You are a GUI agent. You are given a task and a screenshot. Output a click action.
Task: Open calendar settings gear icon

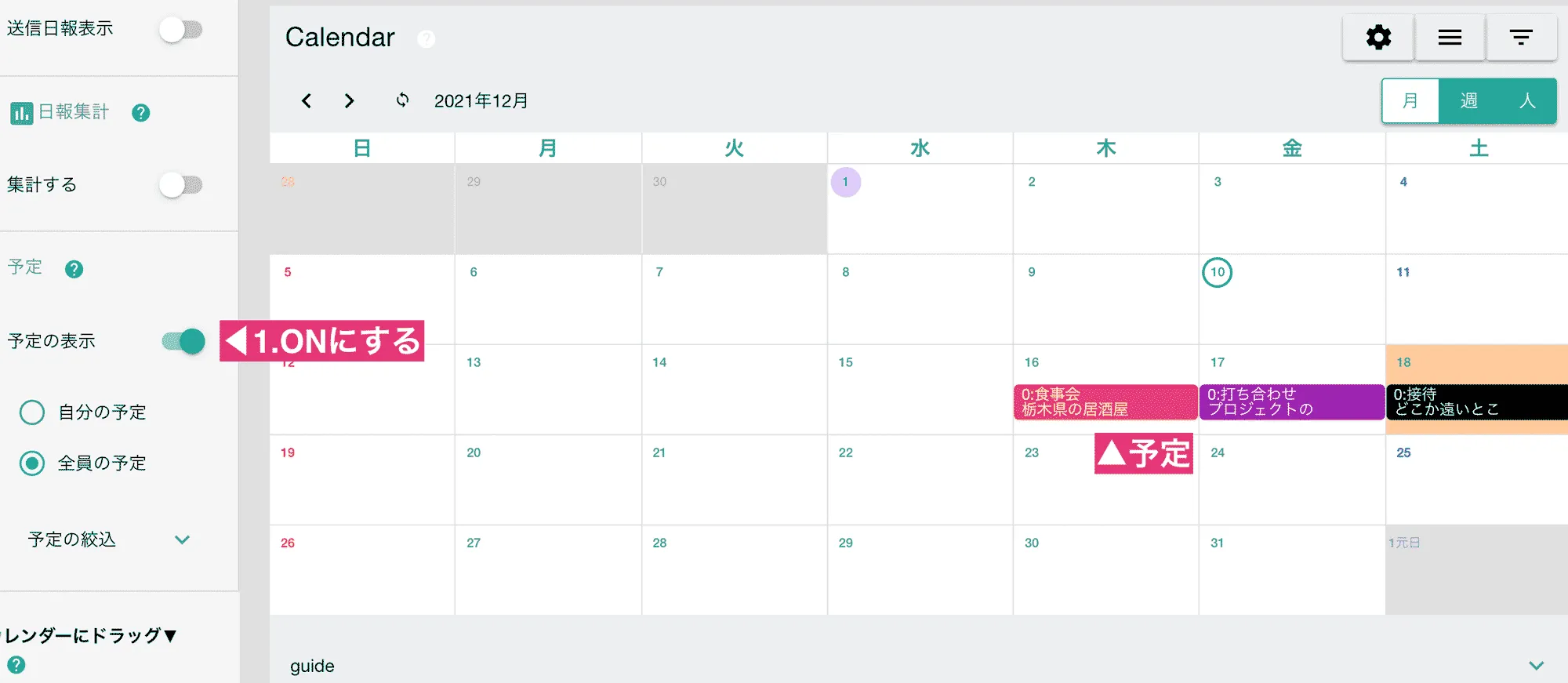(1378, 37)
